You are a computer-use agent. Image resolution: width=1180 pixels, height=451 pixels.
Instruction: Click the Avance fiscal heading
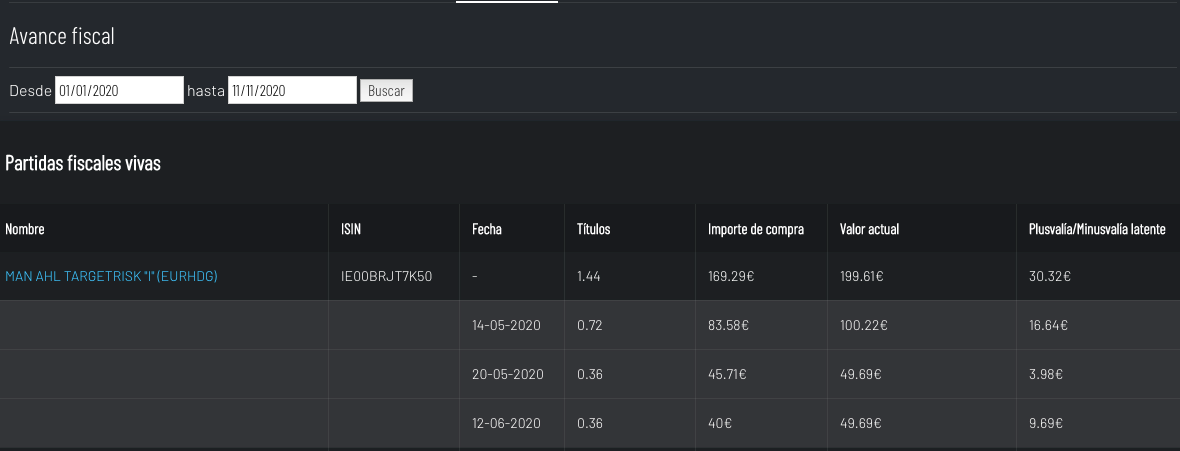click(x=62, y=35)
